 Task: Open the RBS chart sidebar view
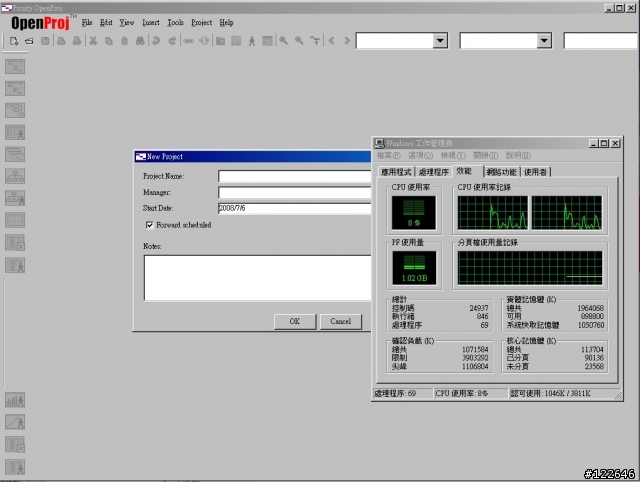tap(15, 198)
